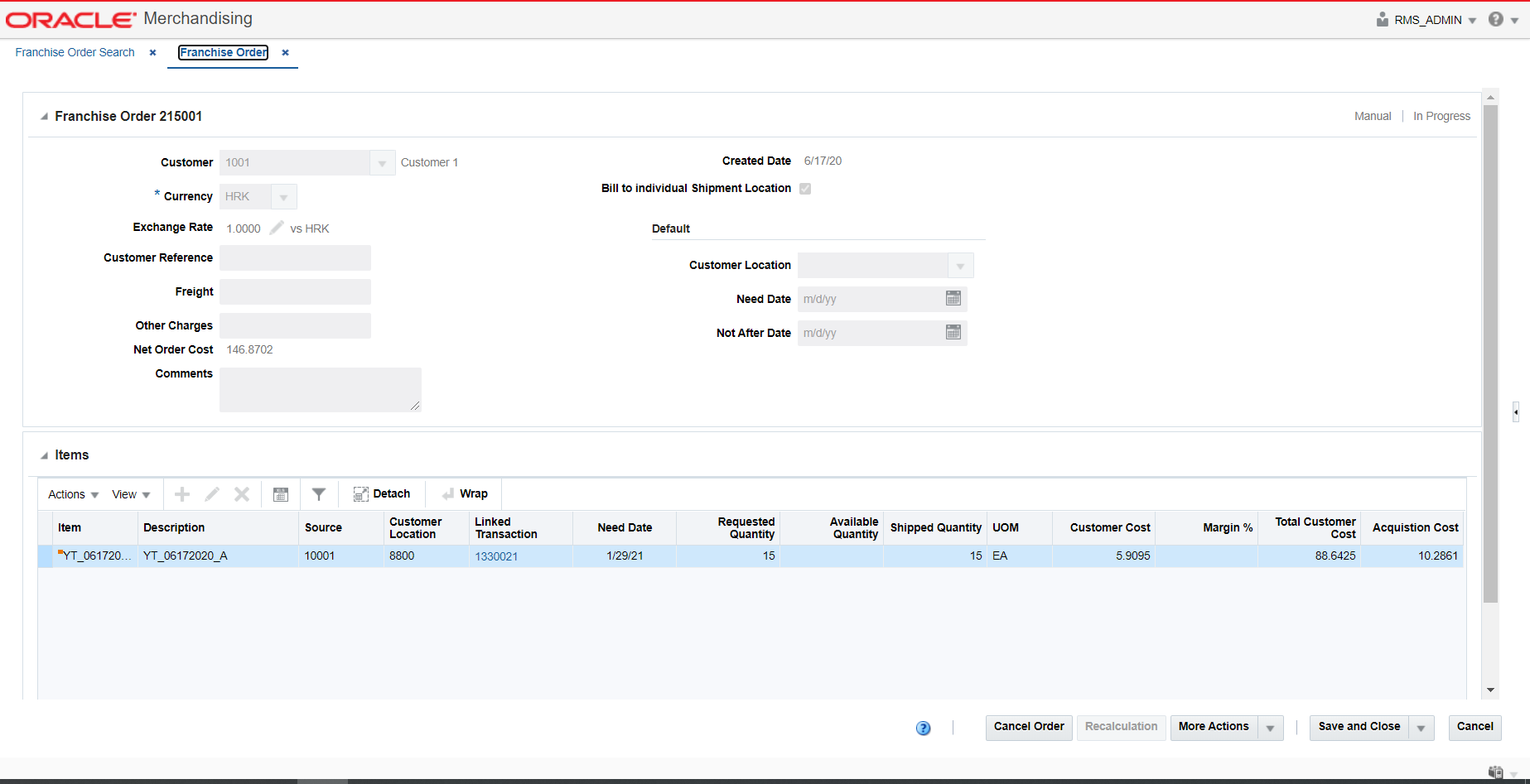Click the Other Charges input field
1530x784 pixels.
pos(295,325)
